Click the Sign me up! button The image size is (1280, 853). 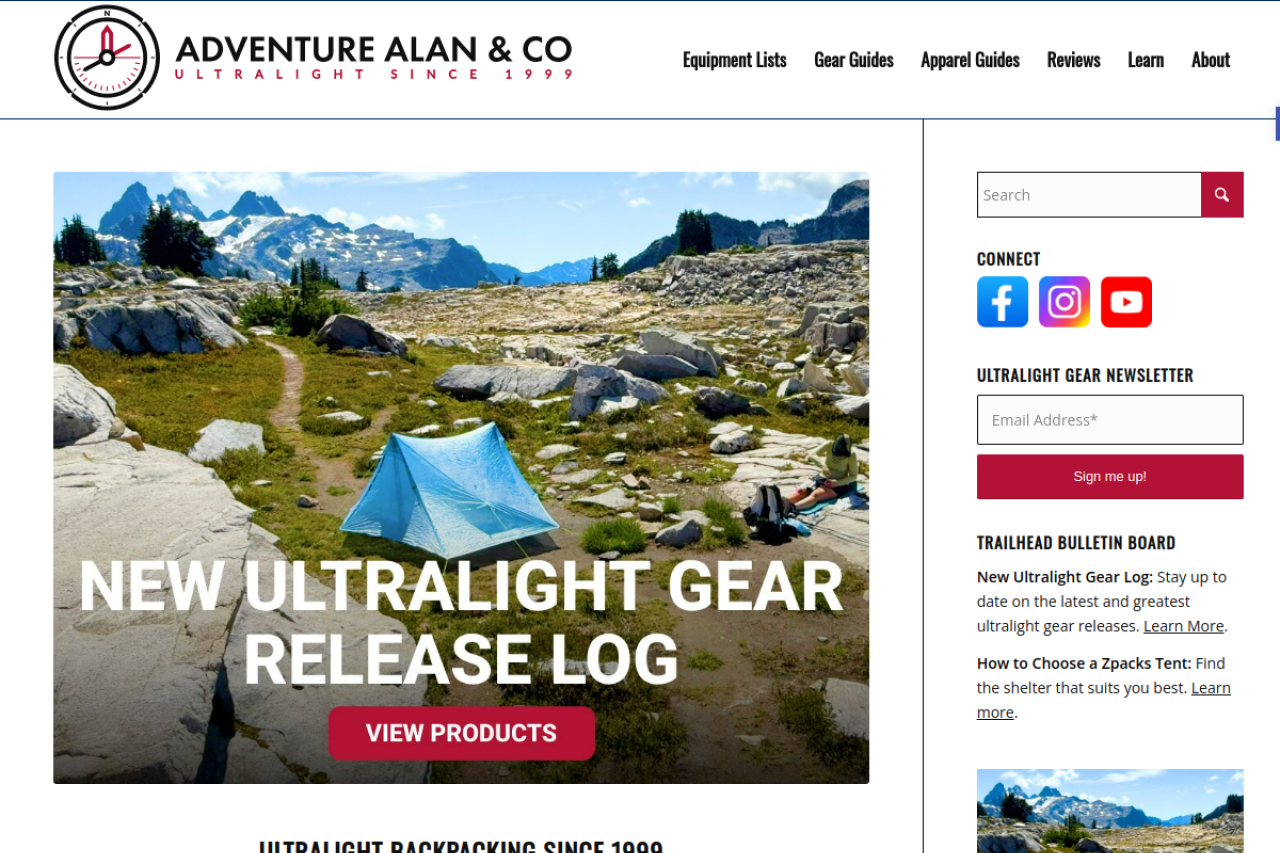point(1110,477)
